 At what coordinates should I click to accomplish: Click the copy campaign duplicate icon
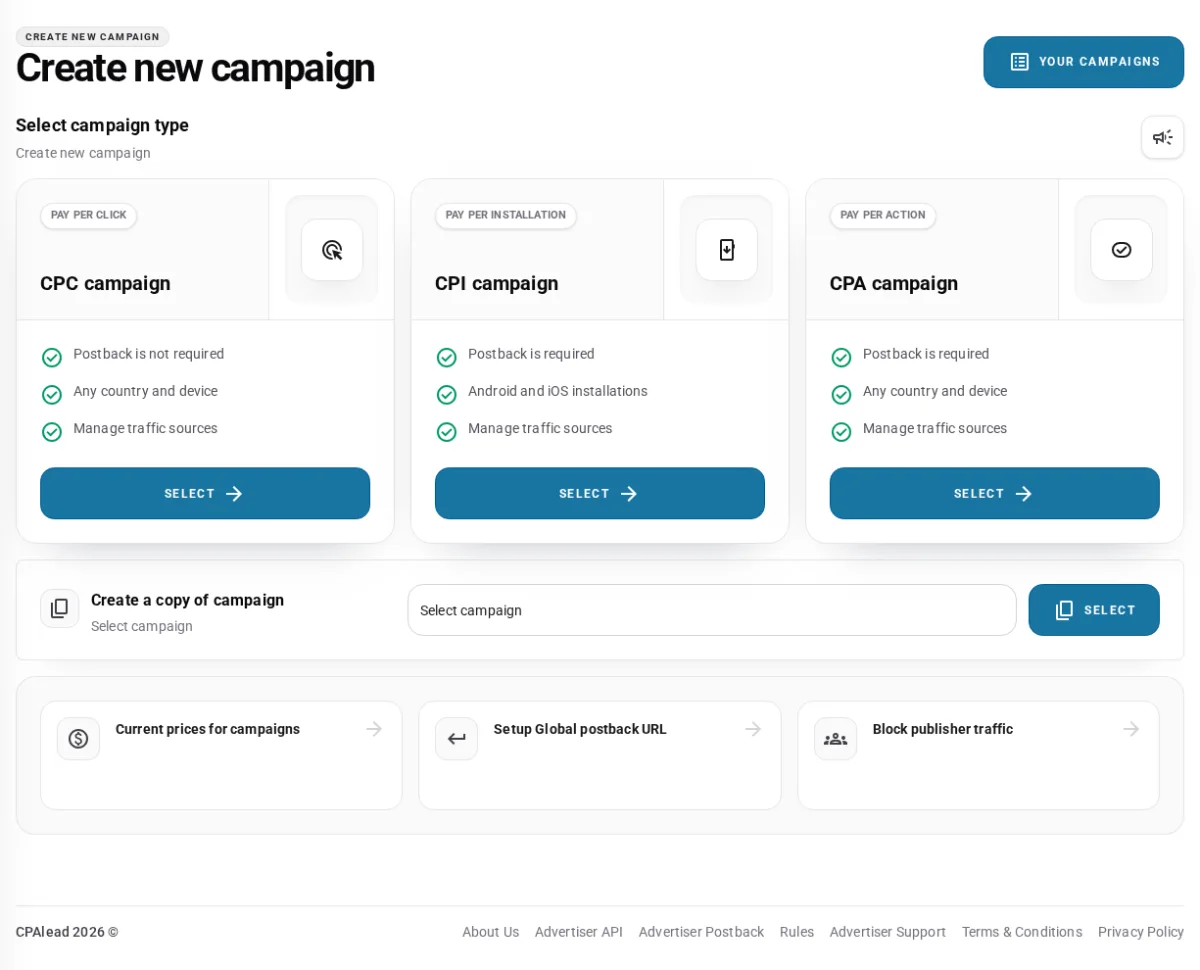click(60, 608)
